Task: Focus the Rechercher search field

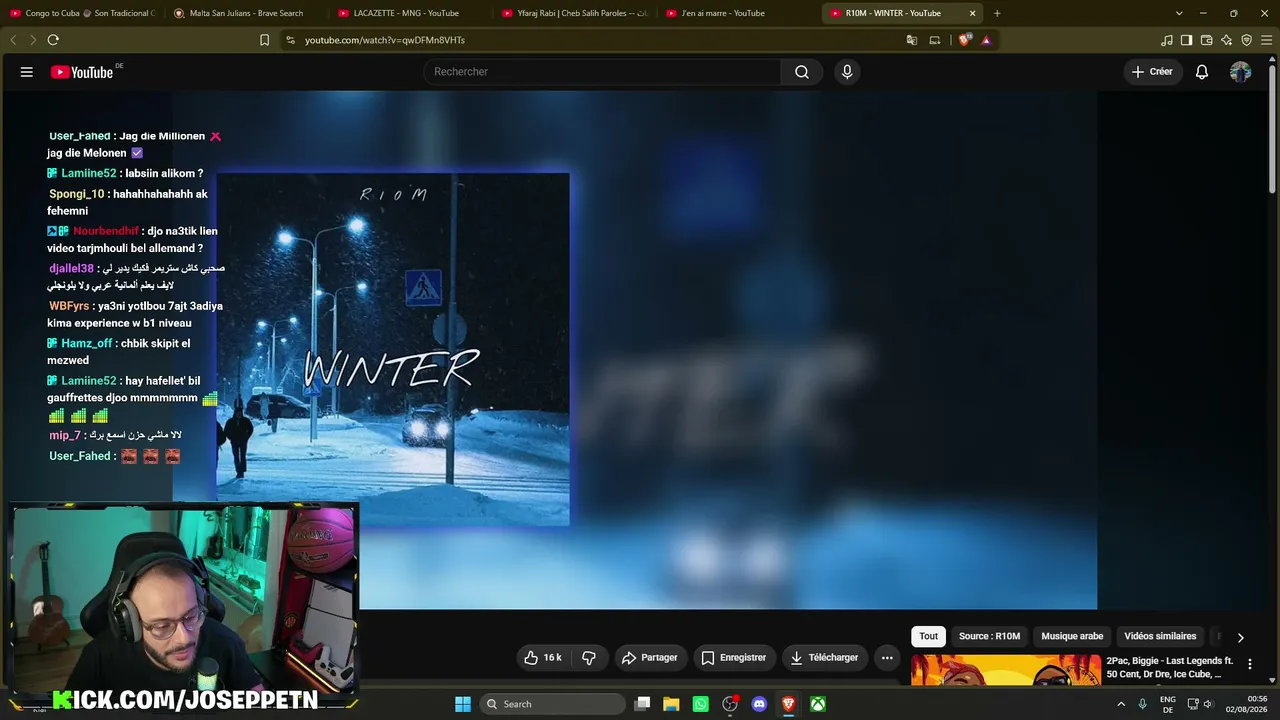Action: (602, 72)
